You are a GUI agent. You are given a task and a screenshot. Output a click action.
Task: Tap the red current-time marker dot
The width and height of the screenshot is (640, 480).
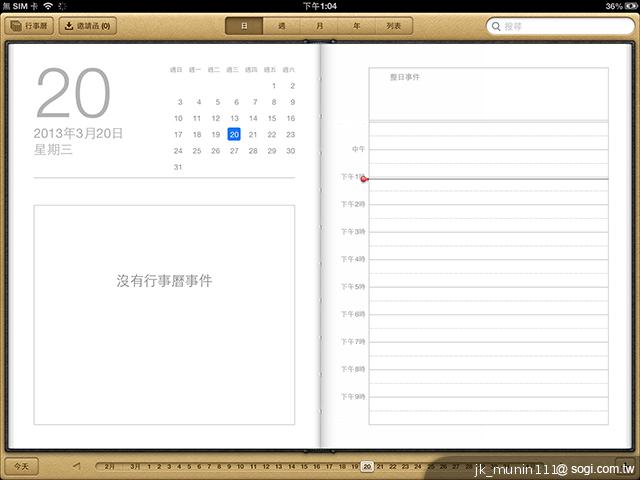(364, 179)
